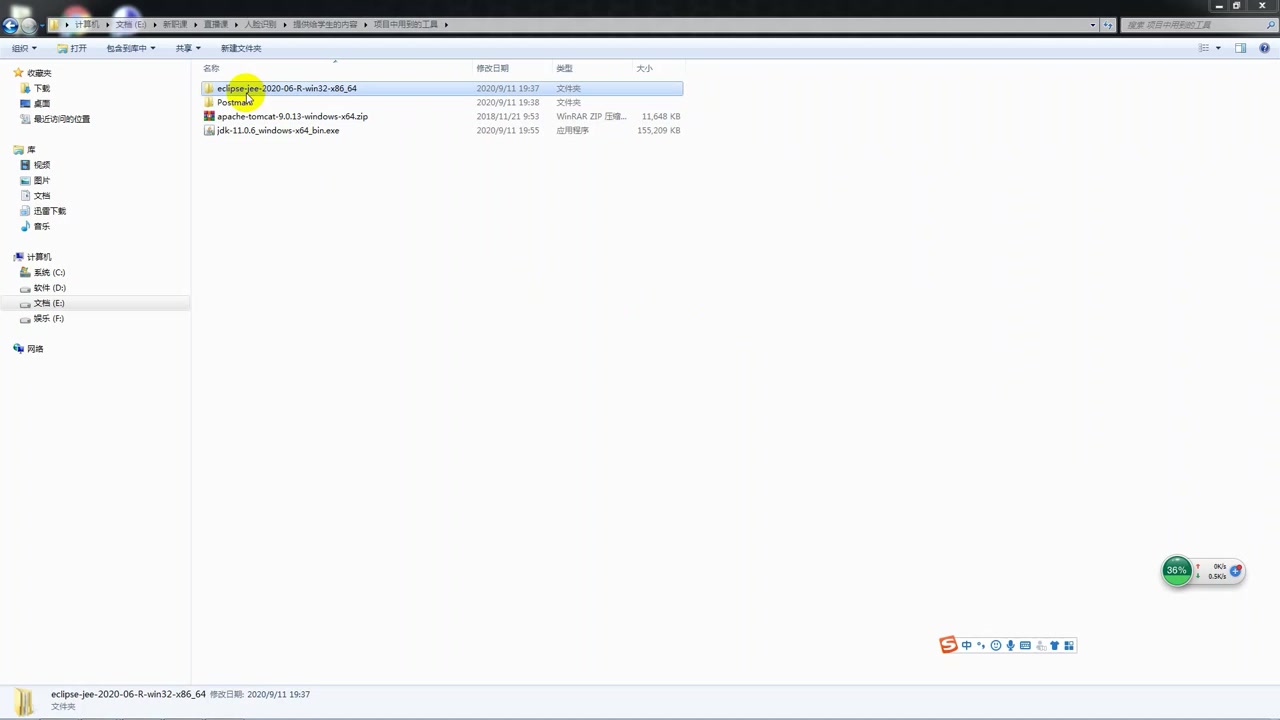The image size is (1280, 720).
Task: Click Sogou account person icon
Action: (x=1040, y=645)
